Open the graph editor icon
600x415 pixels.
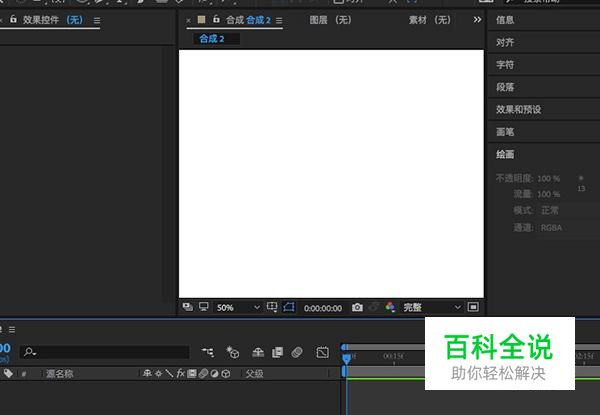[323, 352]
